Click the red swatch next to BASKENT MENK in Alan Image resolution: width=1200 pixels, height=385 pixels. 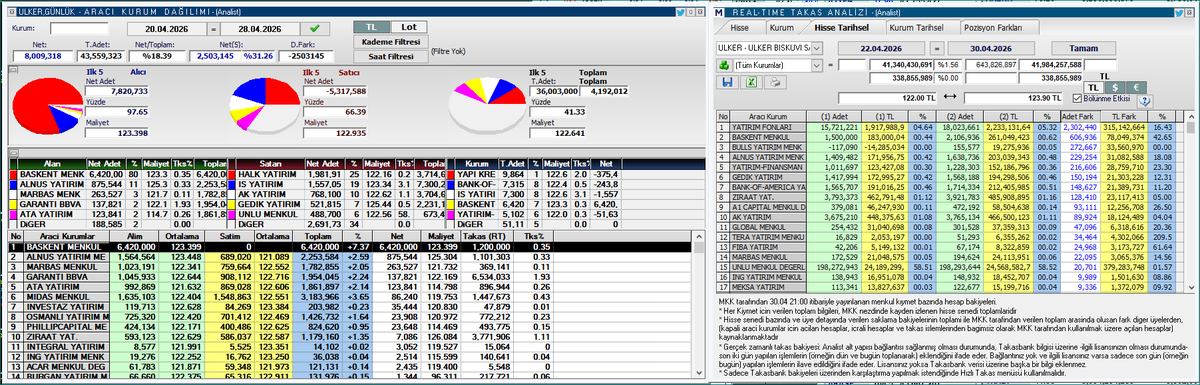pos(13,174)
